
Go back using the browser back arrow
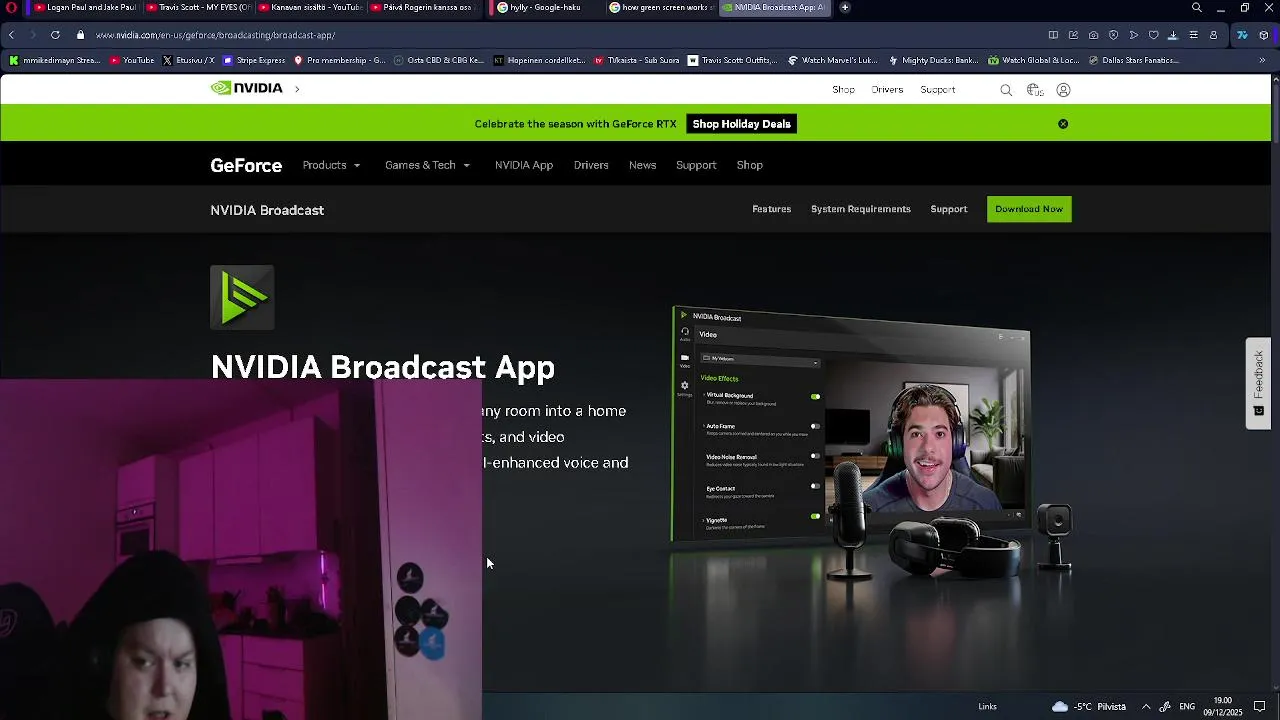coord(11,35)
